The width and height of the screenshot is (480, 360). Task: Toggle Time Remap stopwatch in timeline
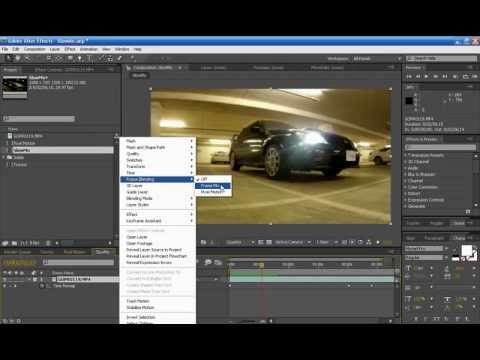(x=43, y=286)
